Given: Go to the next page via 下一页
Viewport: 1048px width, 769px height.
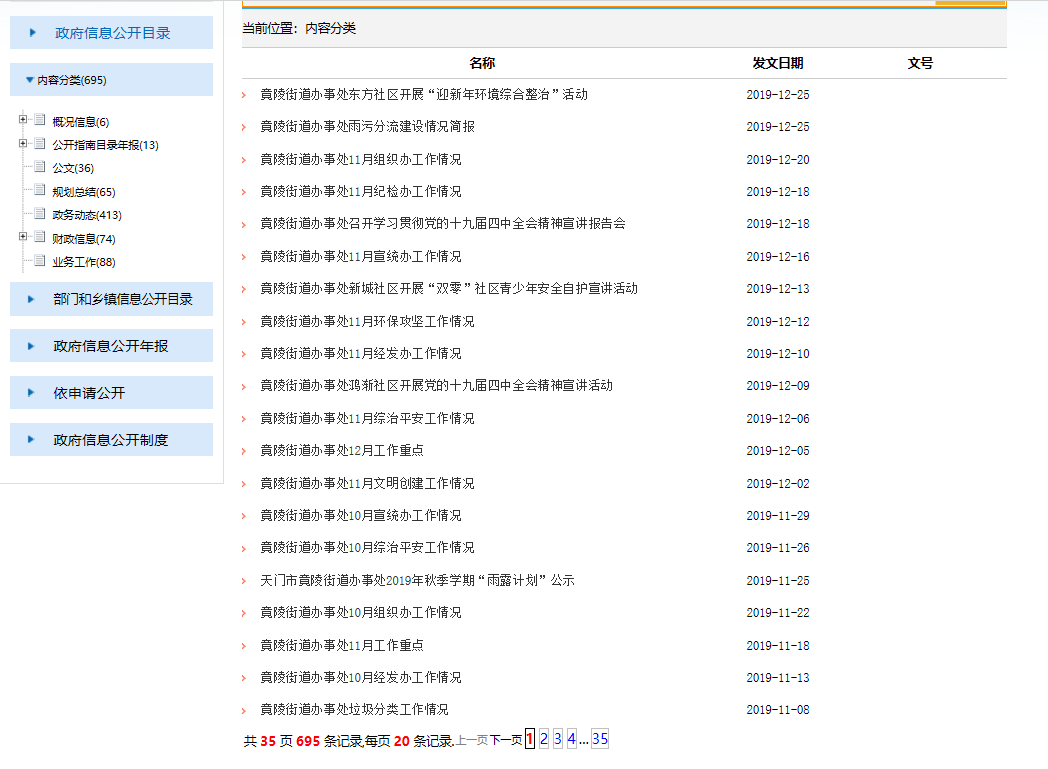Looking at the screenshot, I should pyautogui.click(x=505, y=741).
